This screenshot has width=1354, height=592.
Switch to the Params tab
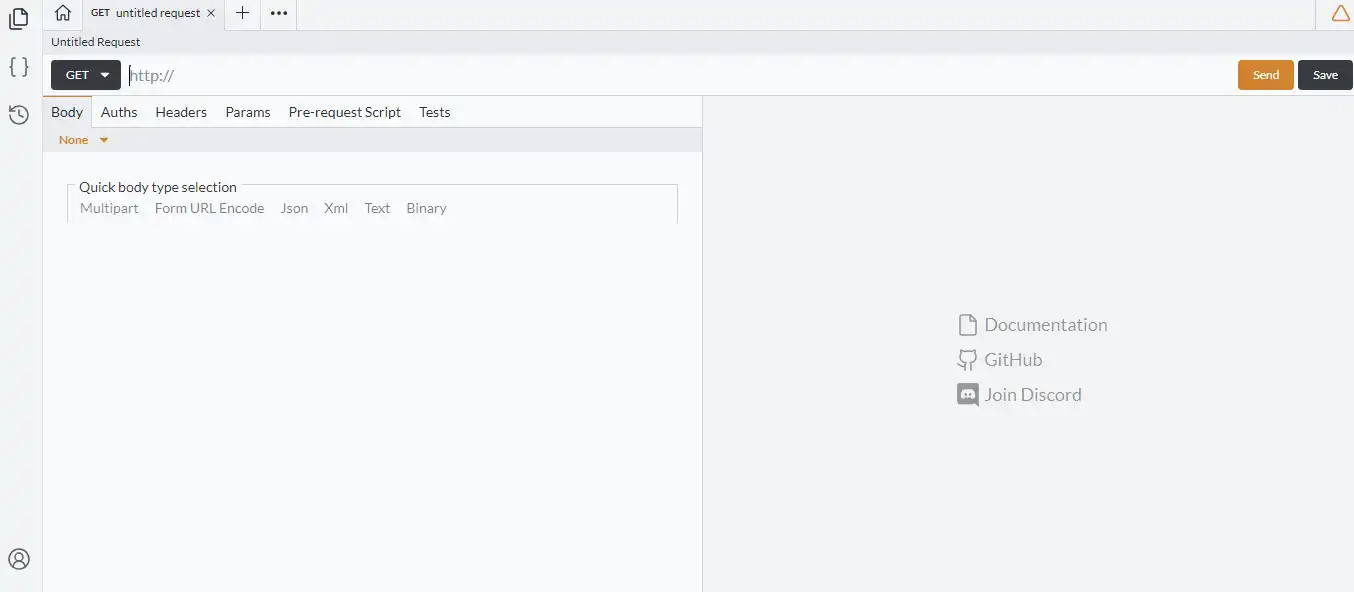[248, 112]
